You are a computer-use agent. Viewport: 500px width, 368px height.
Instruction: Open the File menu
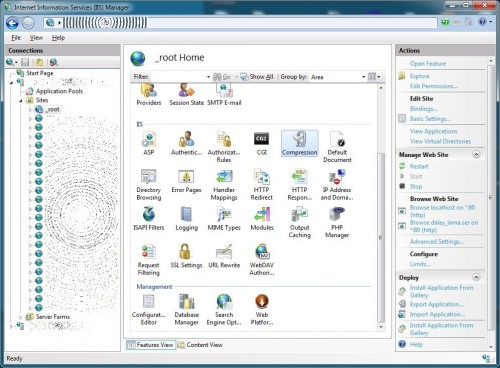tap(16, 38)
